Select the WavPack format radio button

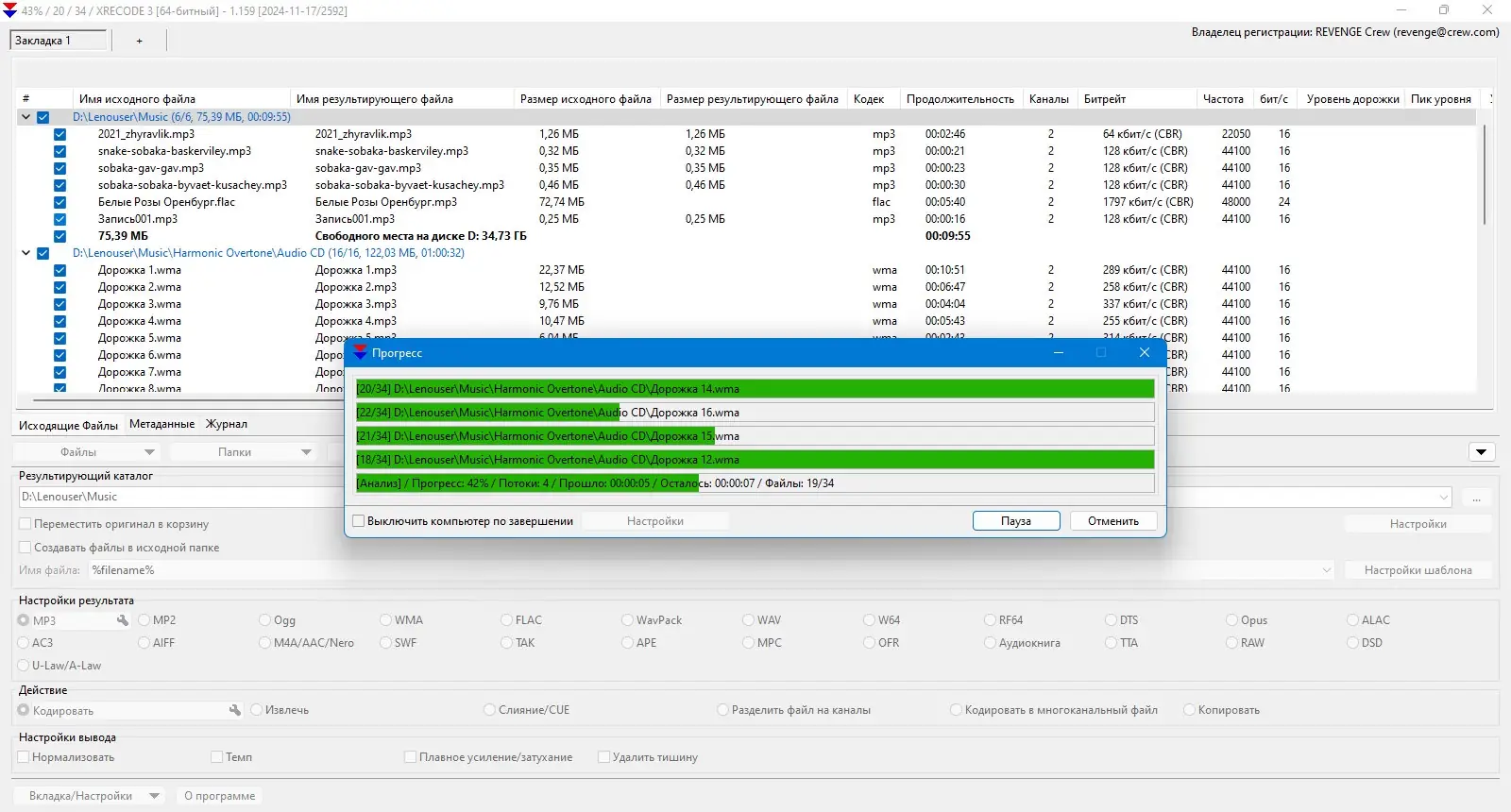tap(628, 620)
